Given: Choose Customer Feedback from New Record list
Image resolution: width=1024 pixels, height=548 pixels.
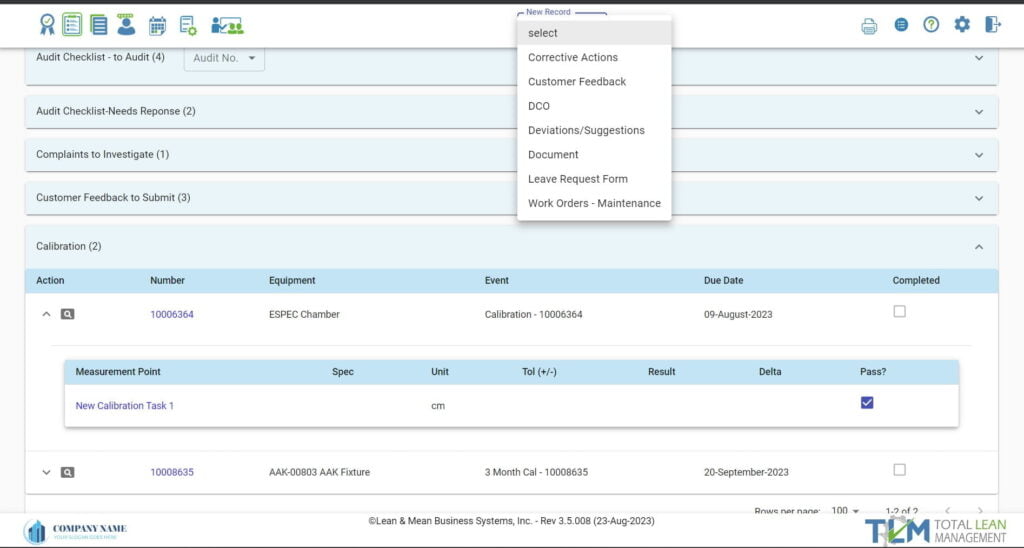Looking at the screenshot, I should pos(594,82).
